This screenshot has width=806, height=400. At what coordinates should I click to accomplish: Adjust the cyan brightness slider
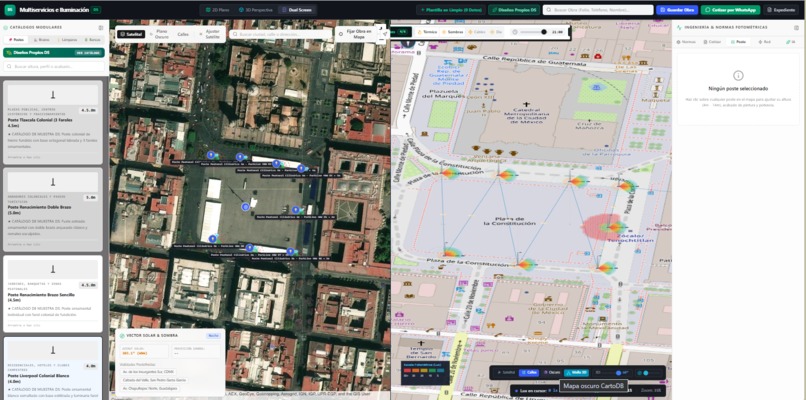coord(650,373)
